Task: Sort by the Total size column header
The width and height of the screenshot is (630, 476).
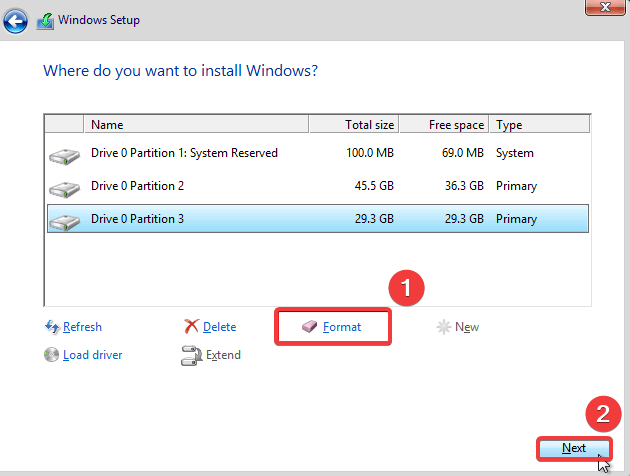Action: [354, 125]
